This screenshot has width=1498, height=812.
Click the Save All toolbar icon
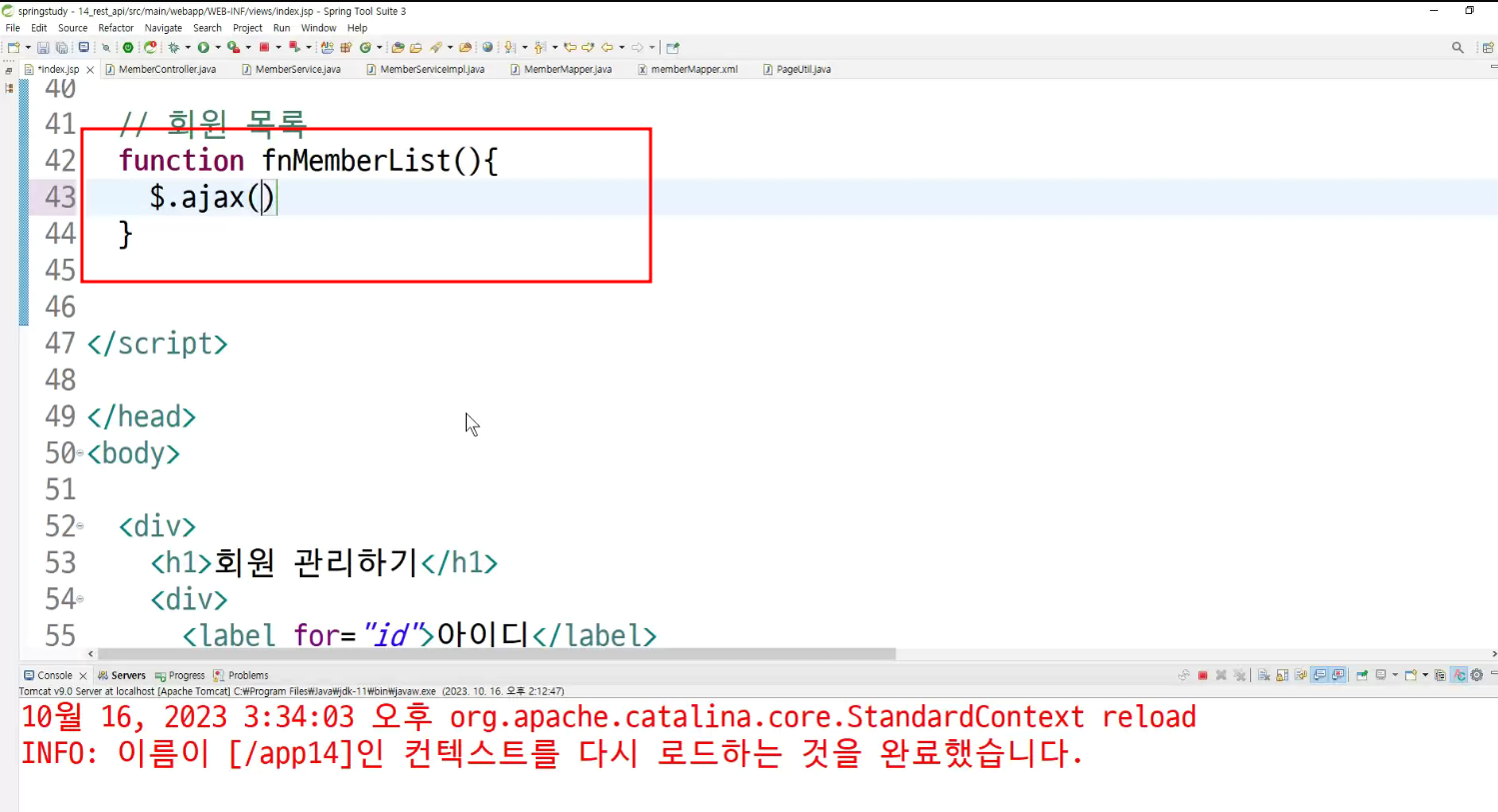(x=61, y=47)
